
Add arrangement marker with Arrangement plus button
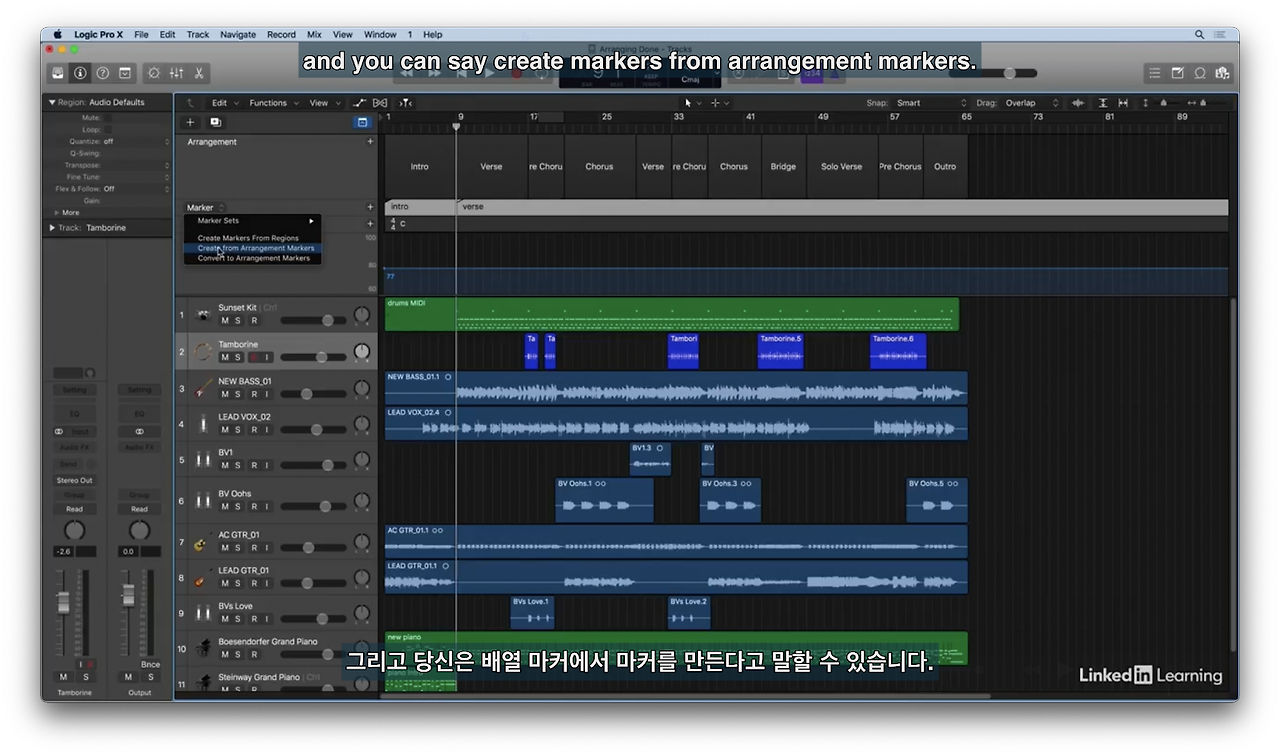[370, 142]
